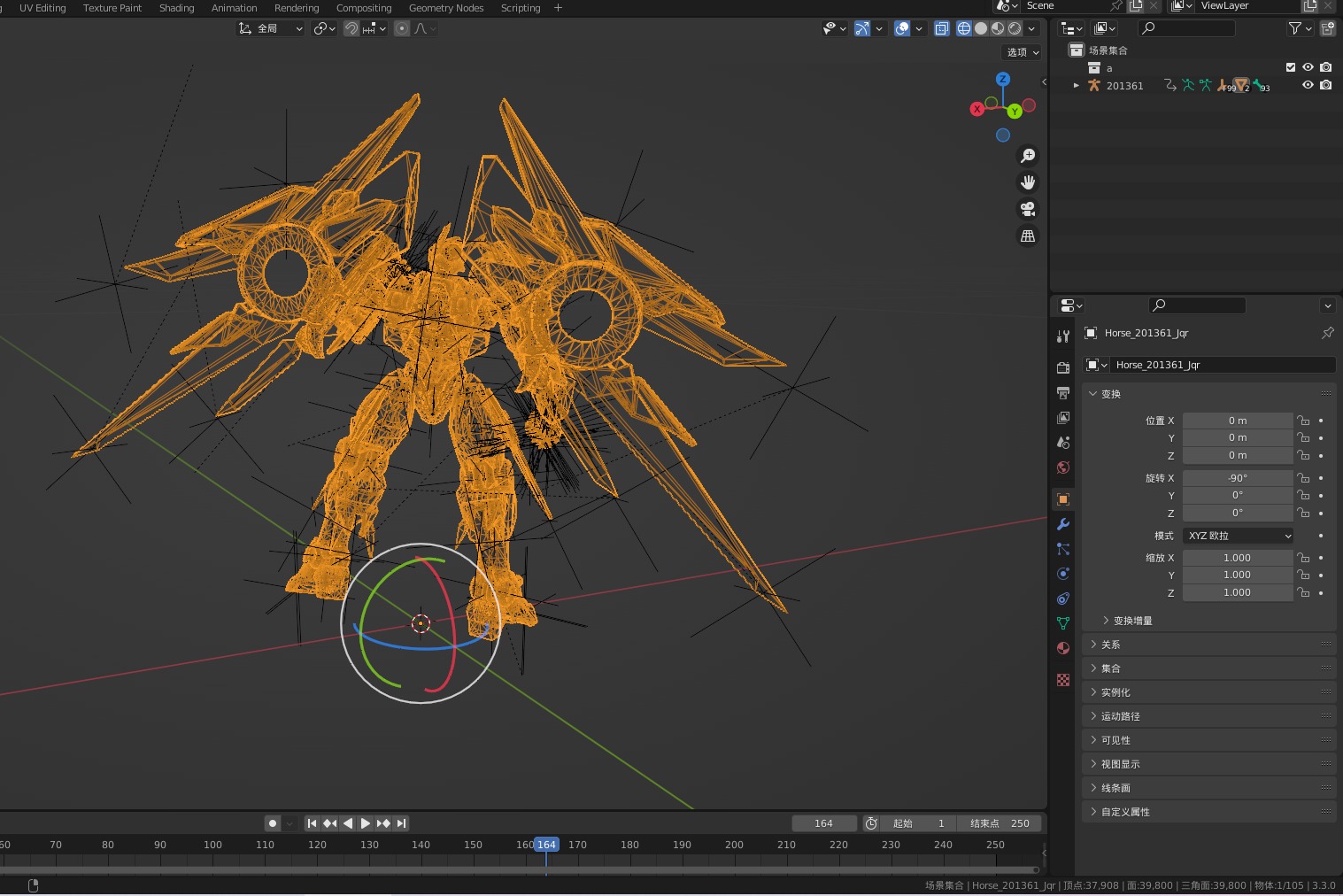Viewport: 1343px width, 896px height.
Task: Select wireframe viewport shading
Action: coord(964,28)
